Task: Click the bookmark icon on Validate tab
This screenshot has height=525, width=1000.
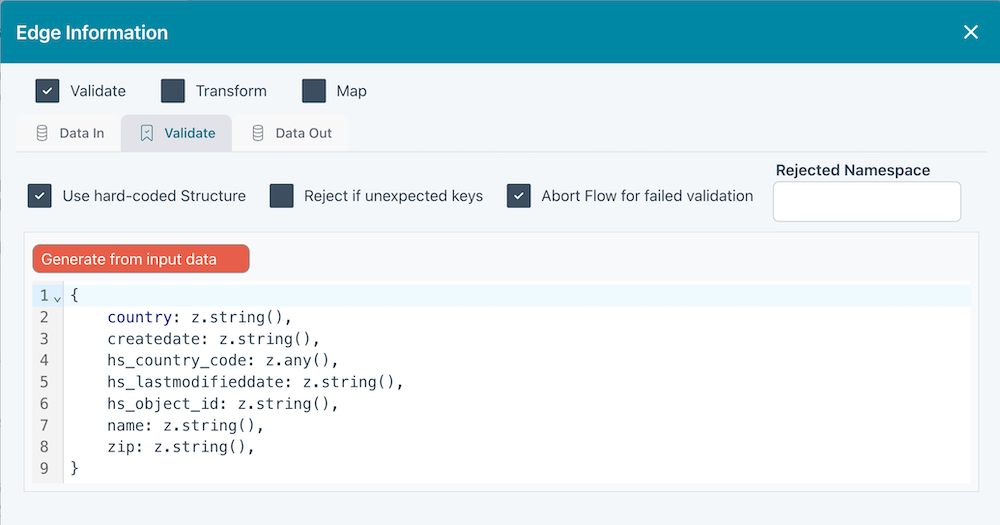Action: (x=147, y=133)
